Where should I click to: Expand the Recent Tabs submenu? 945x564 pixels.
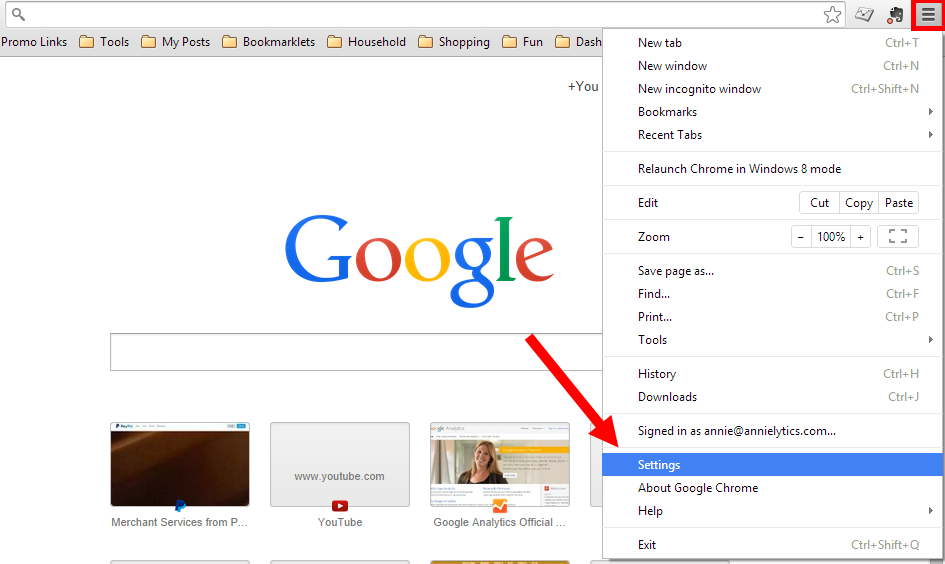tap(773, 134)
